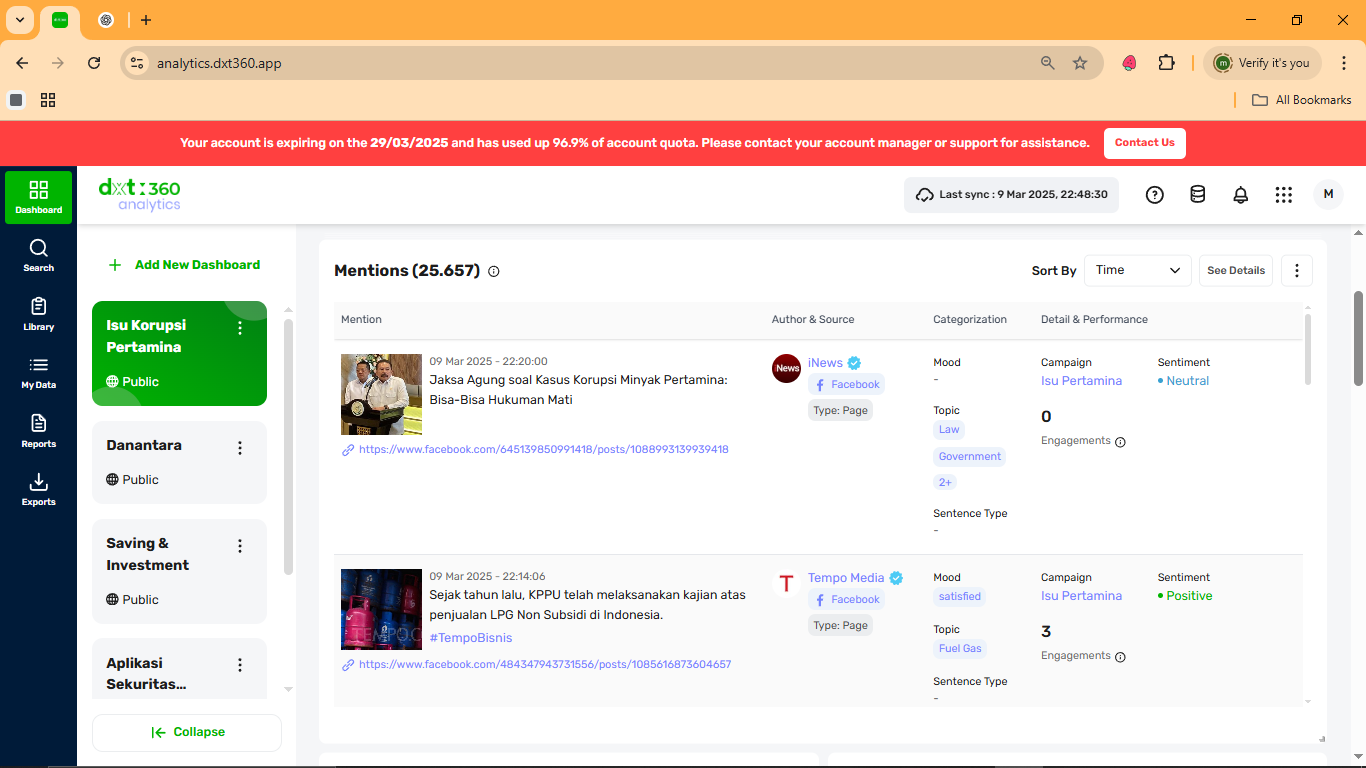This screenshot has width=1366, height=768.
Task: Click the link icon of iNews post URL
Action: click(x=348, y=450)
